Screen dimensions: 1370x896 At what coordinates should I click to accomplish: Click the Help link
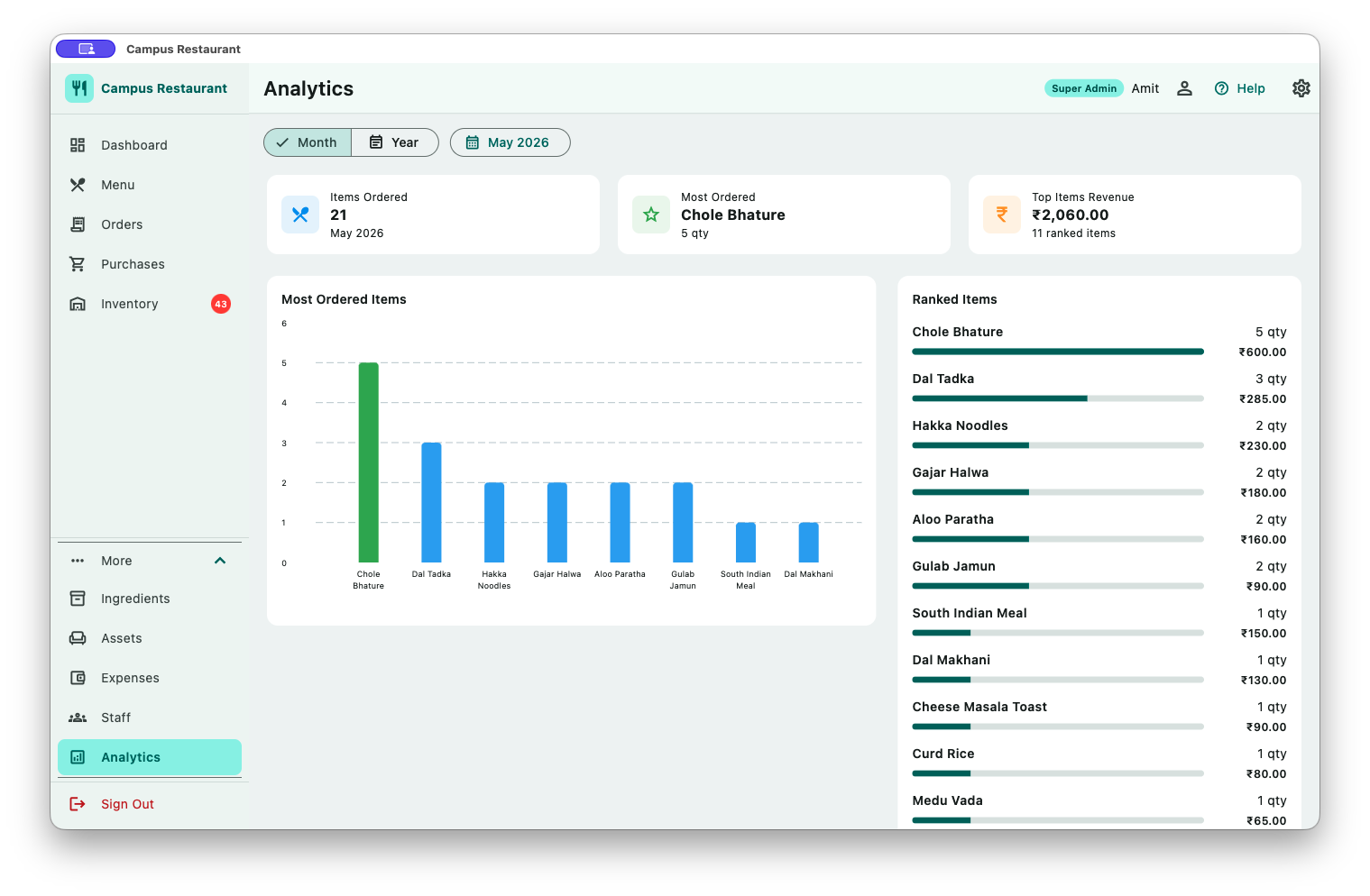coord(1240,88)
